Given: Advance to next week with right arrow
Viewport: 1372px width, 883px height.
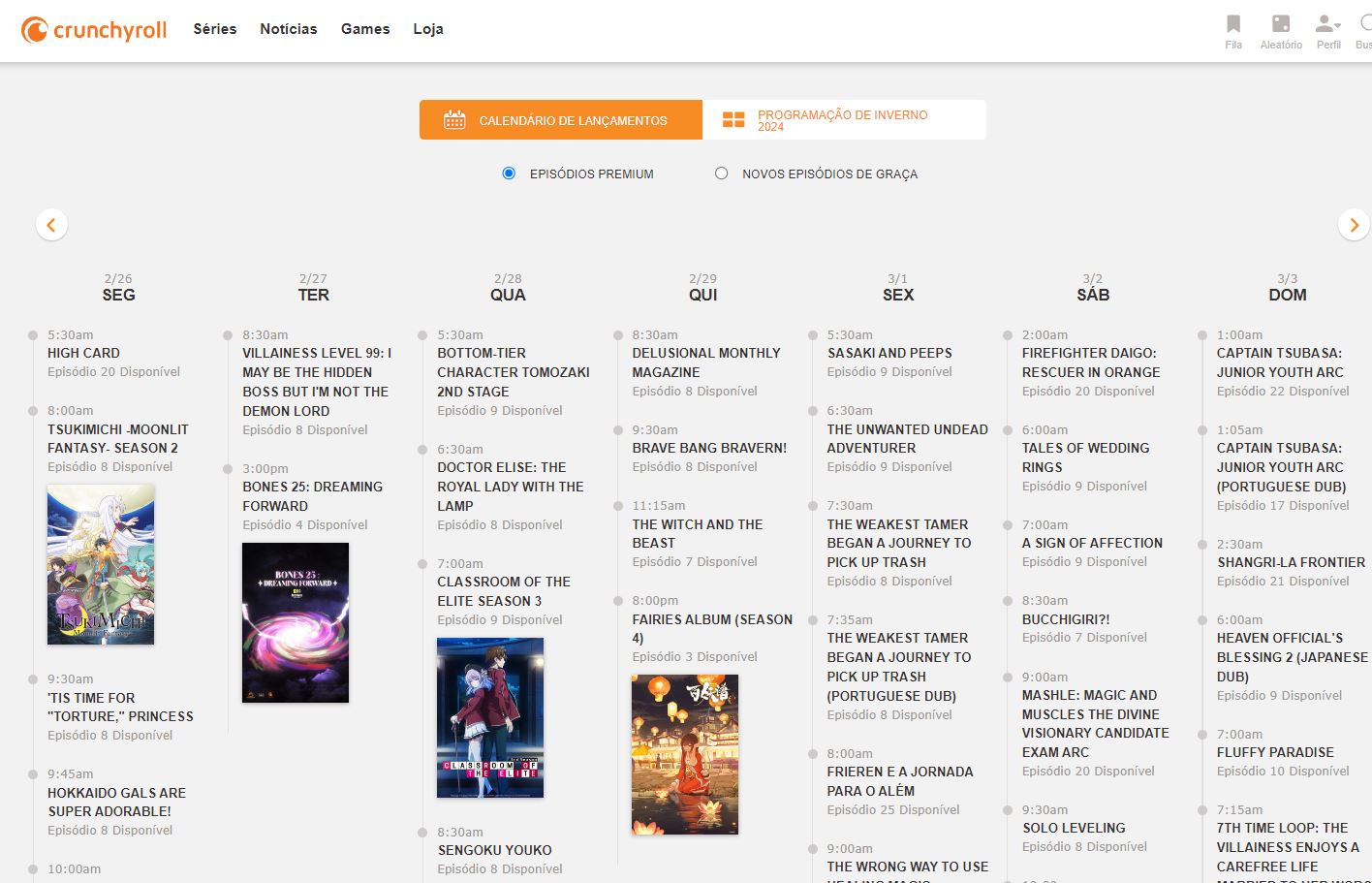Looking at the screenshot, I should pyautogui.click(x=1354, y=224).
